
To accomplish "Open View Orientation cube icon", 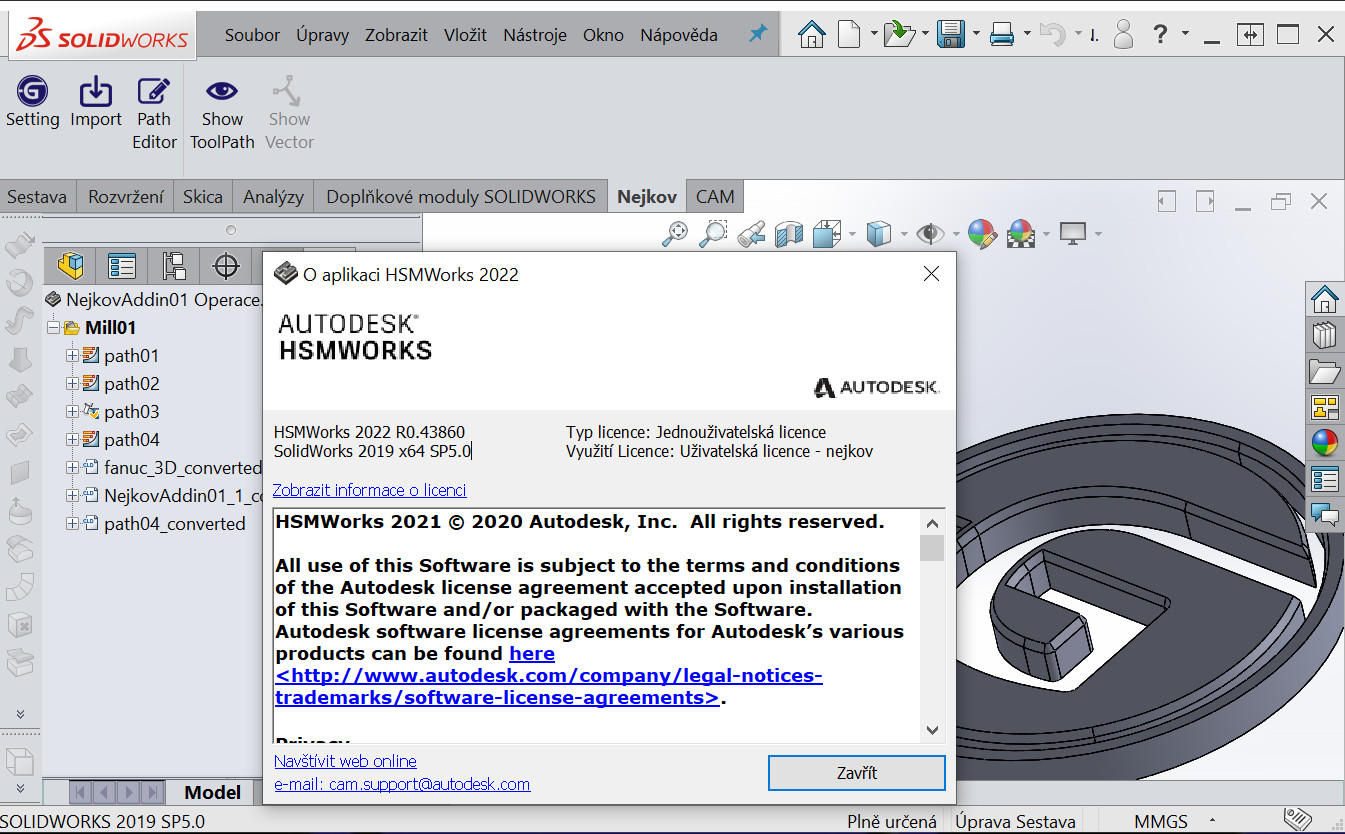I will tap(825, 234).
